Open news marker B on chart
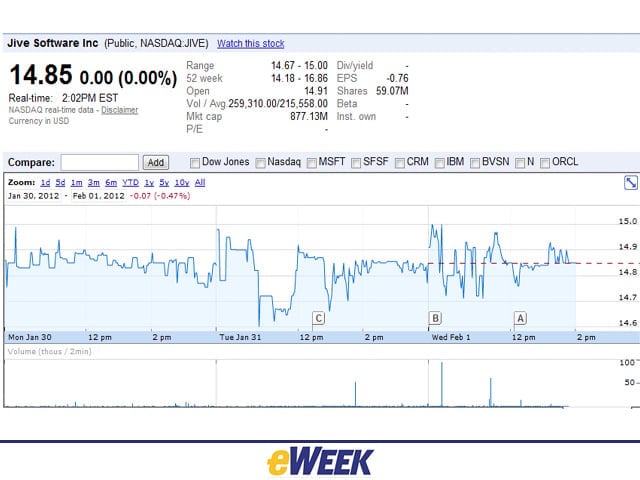This screenshot has width=640, height=480. click(x=435, y=318)
